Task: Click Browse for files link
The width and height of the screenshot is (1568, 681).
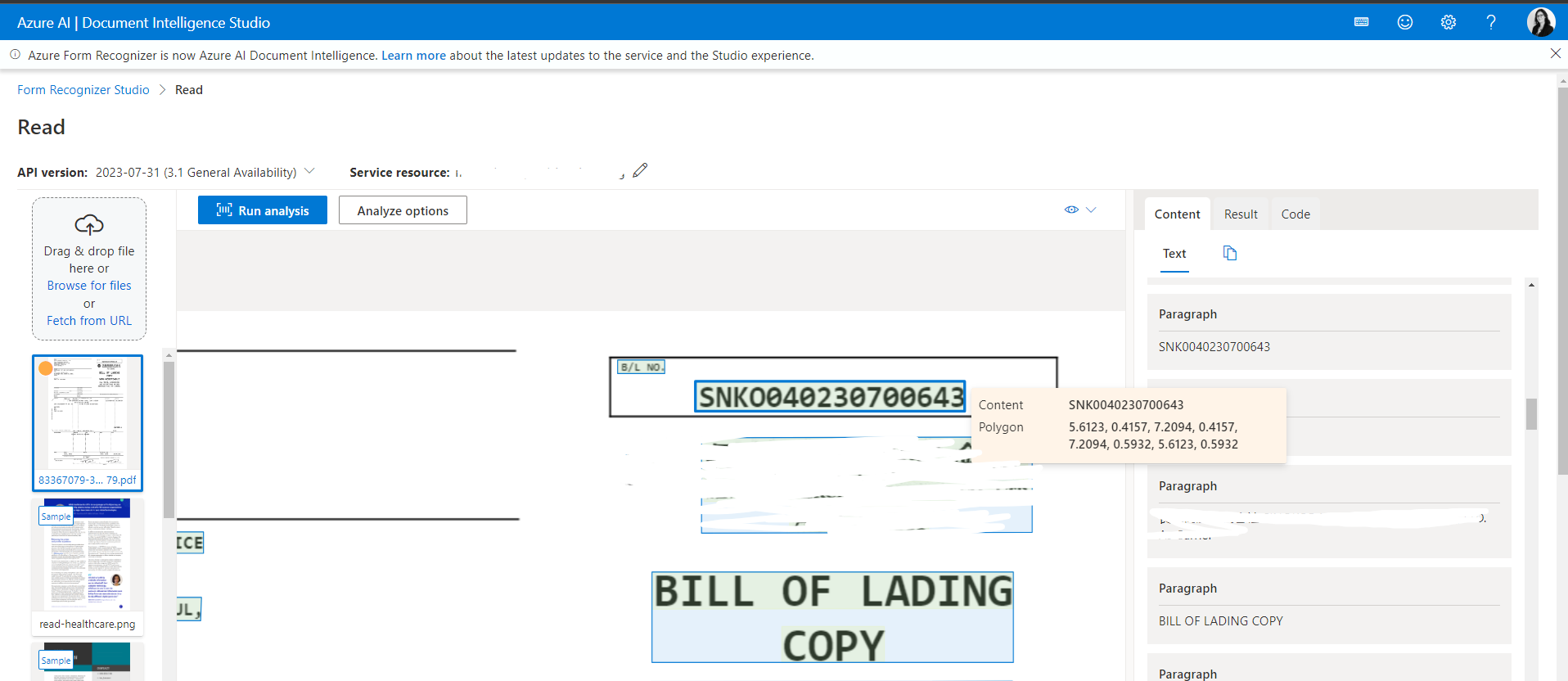Action: pyautogui.click(x=89, y=286)
